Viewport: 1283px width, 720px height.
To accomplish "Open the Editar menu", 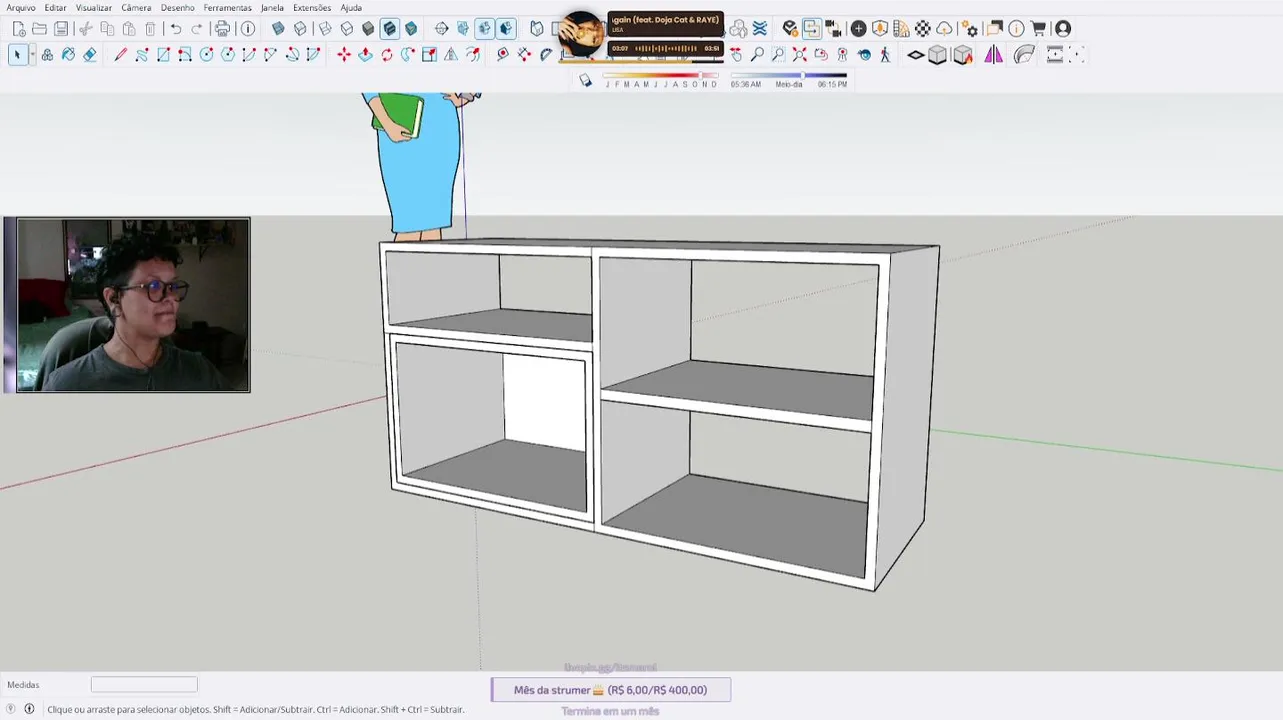I will click(56, 8).
